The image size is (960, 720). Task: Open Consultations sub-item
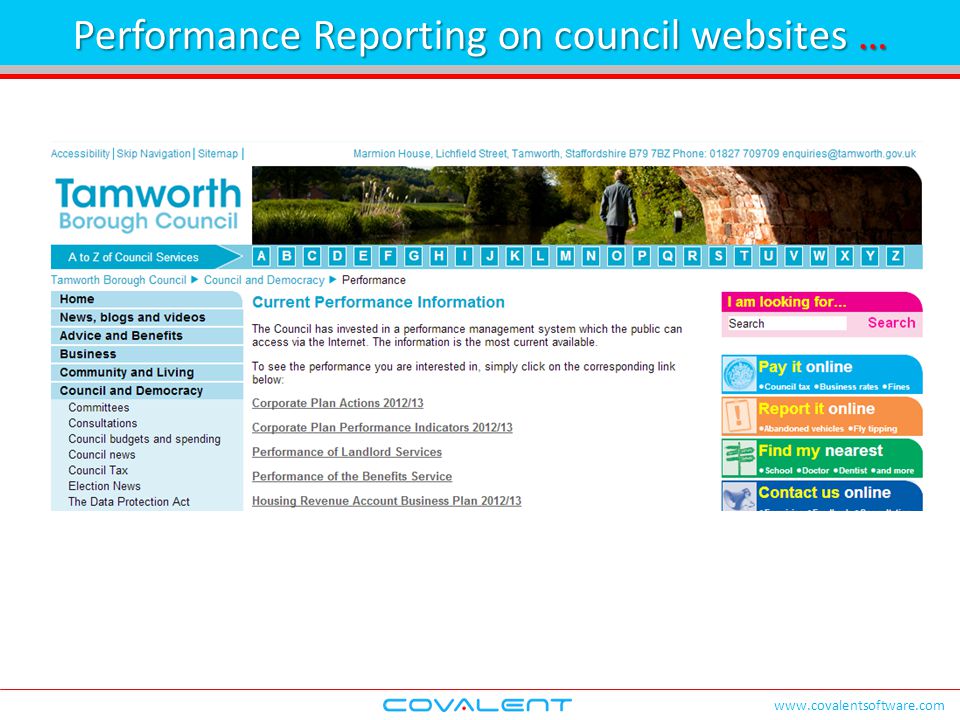(103, 423)
